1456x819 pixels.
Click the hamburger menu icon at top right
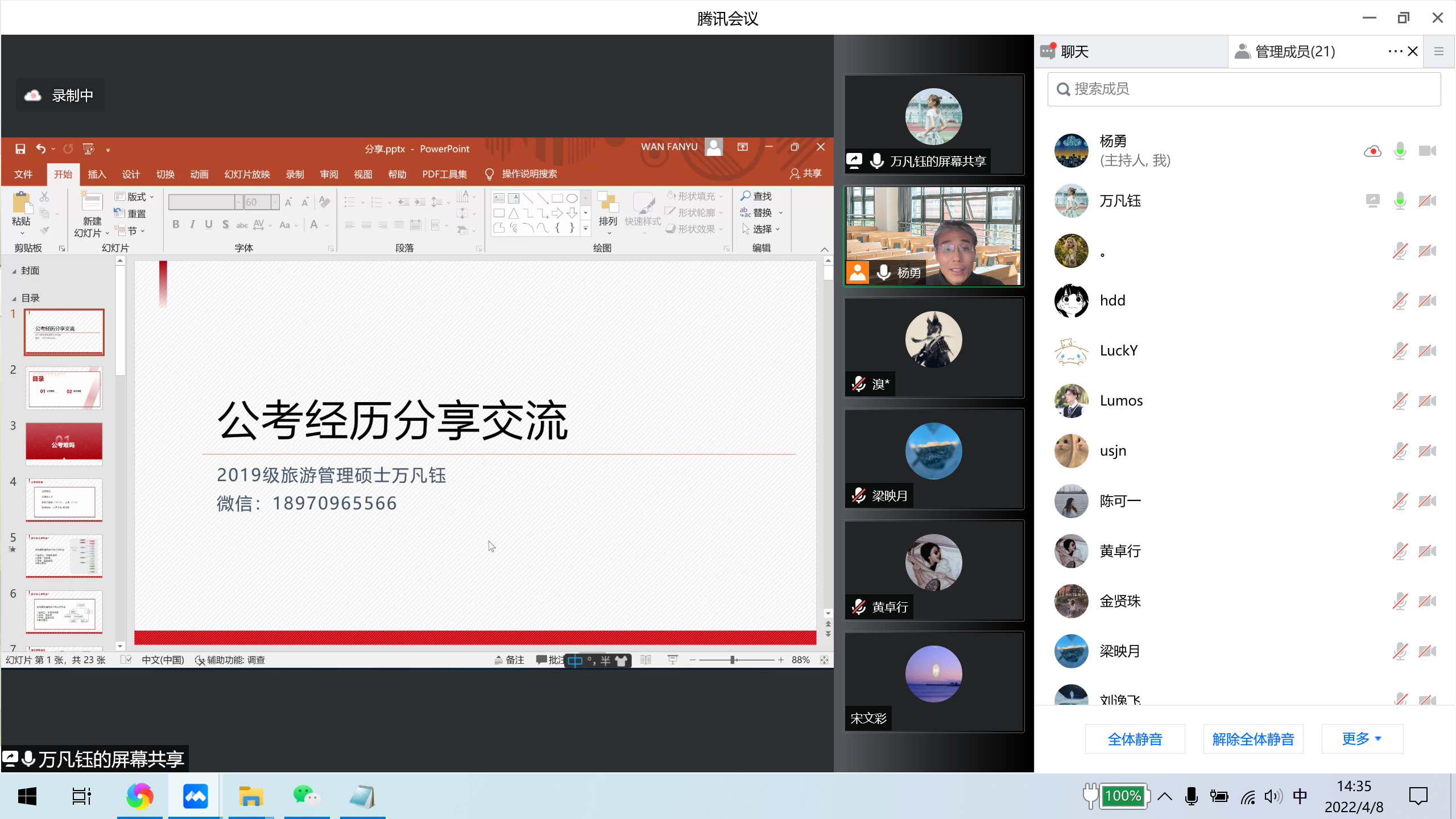coord(1439,52)
